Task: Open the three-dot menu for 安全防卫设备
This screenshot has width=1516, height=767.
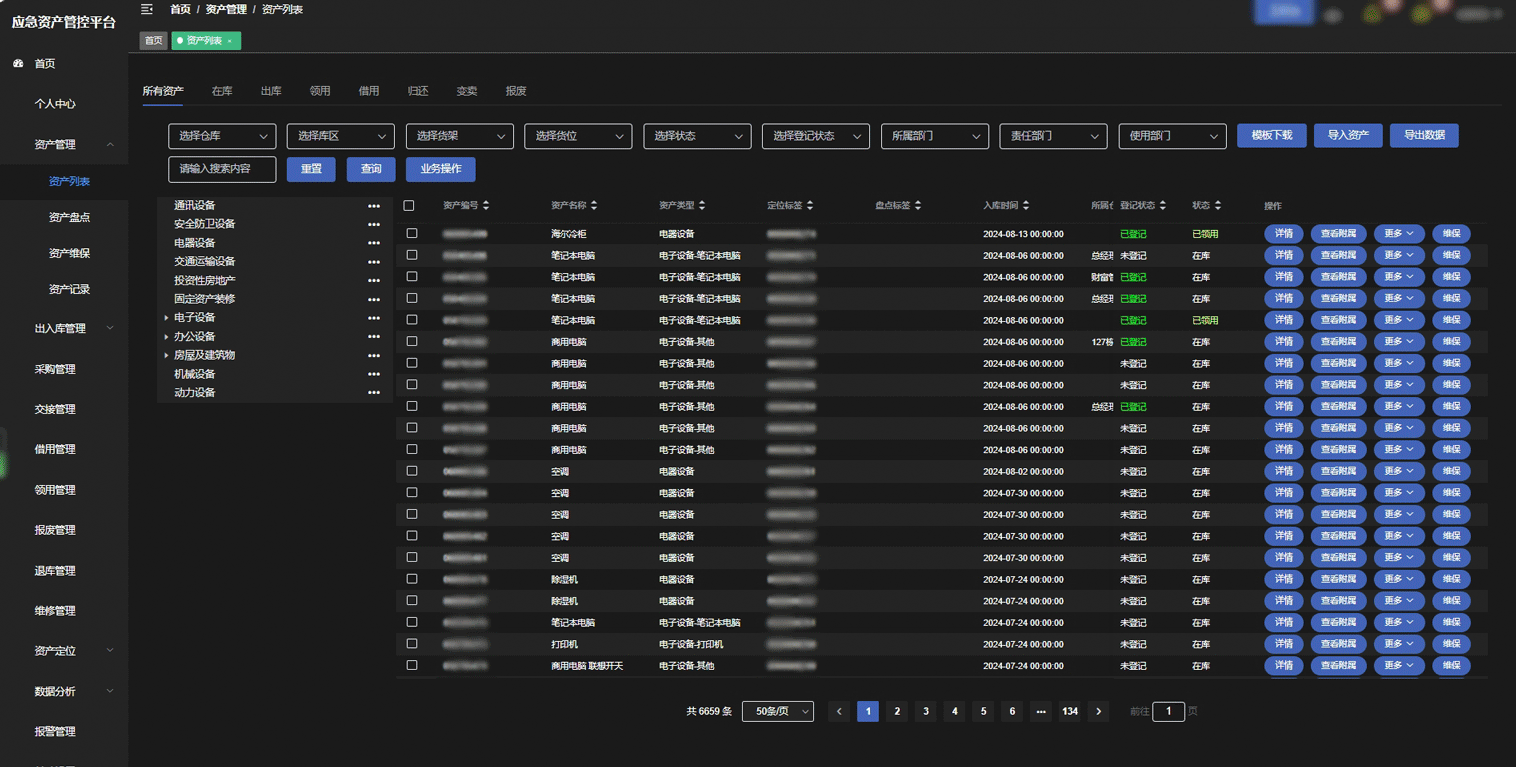Action: point(374,224)
